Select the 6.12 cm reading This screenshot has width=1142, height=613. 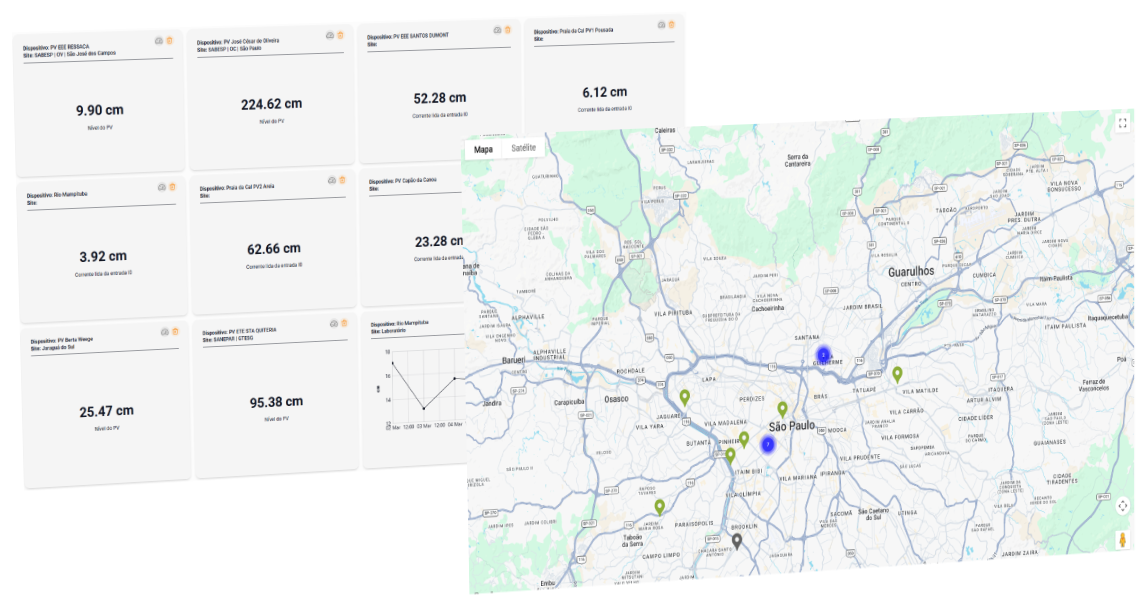pos(605,92)
